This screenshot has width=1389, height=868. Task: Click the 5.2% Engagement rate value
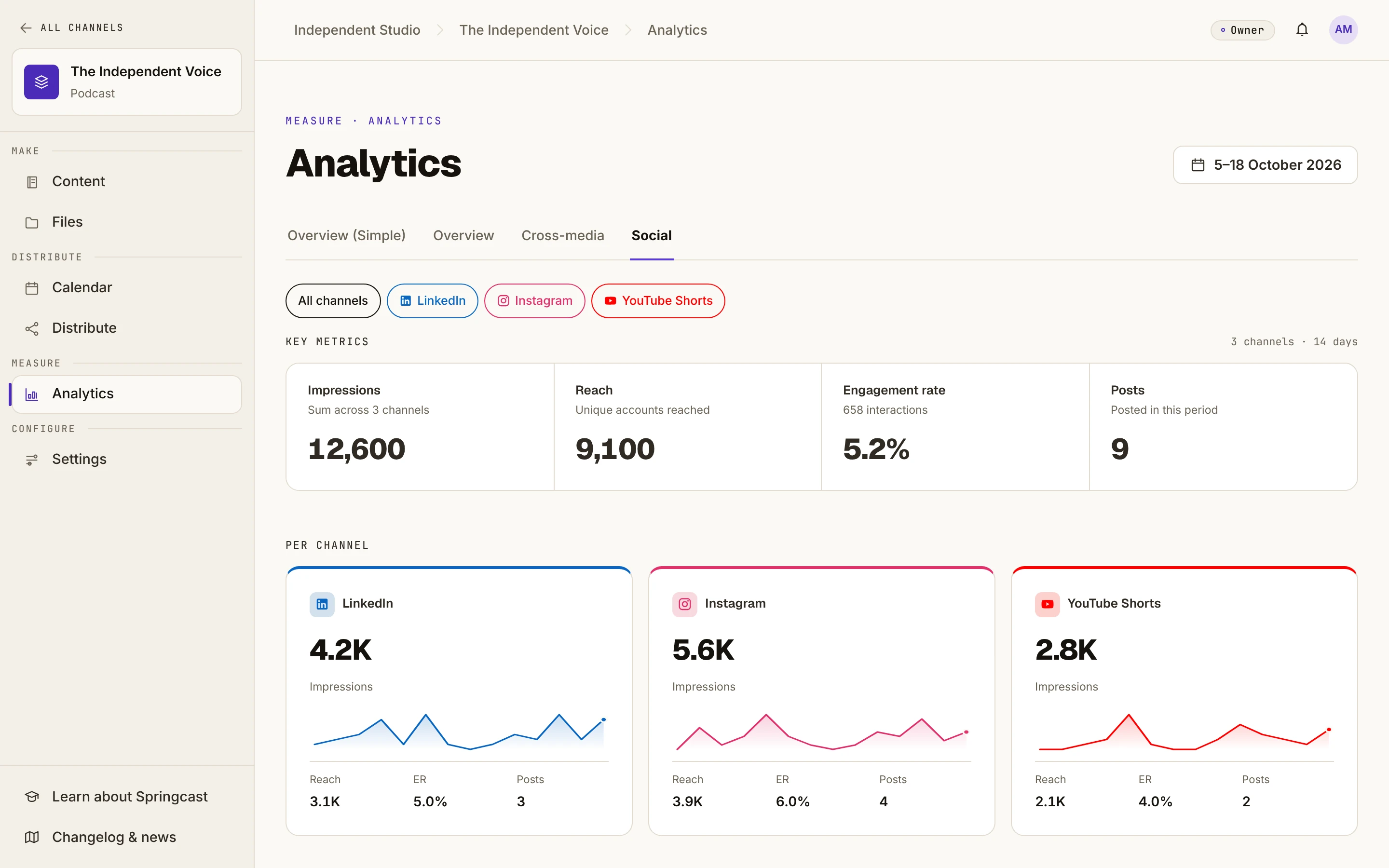tap(876, 449)
